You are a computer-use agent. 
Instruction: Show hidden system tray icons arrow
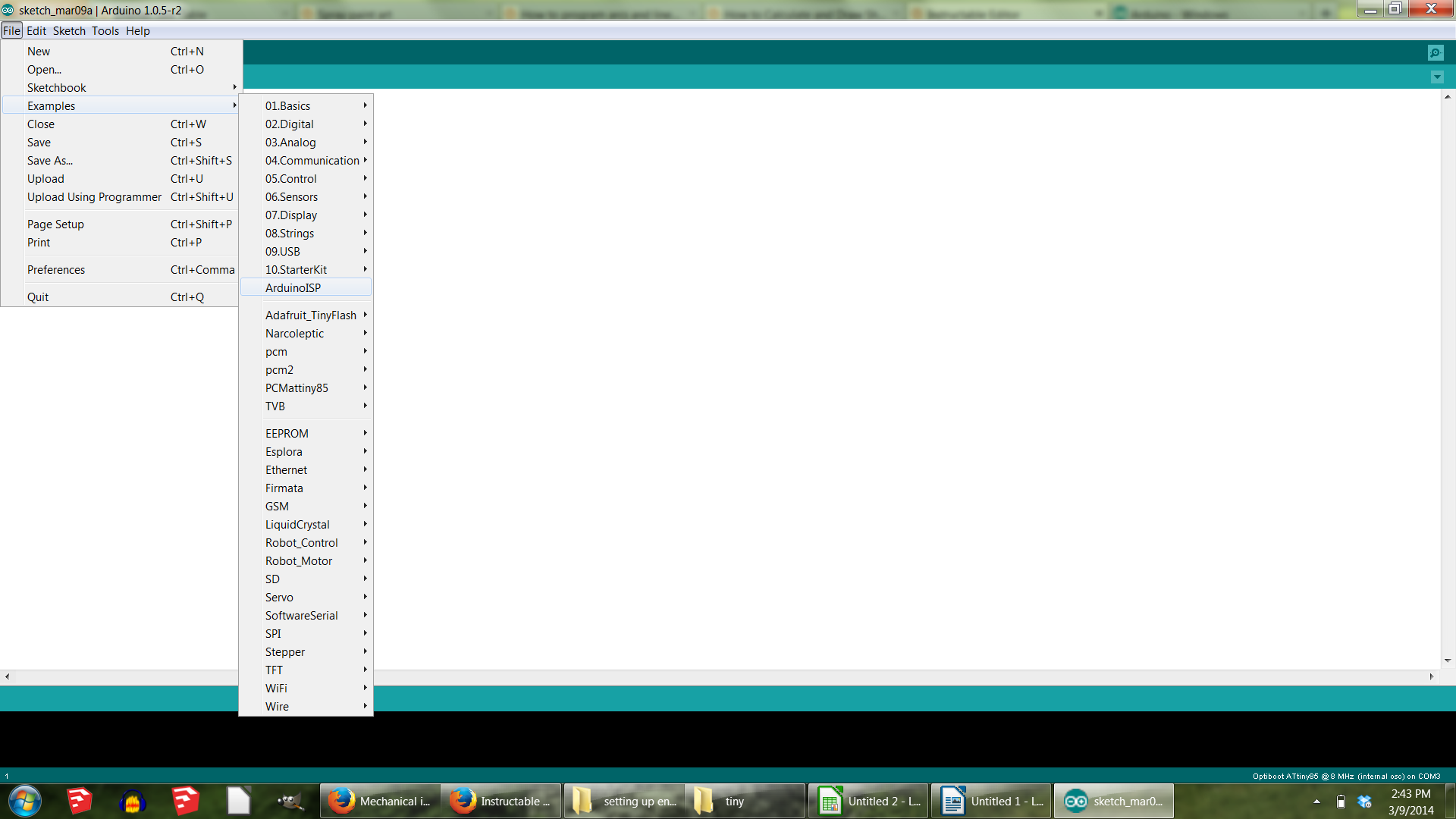1316,802
